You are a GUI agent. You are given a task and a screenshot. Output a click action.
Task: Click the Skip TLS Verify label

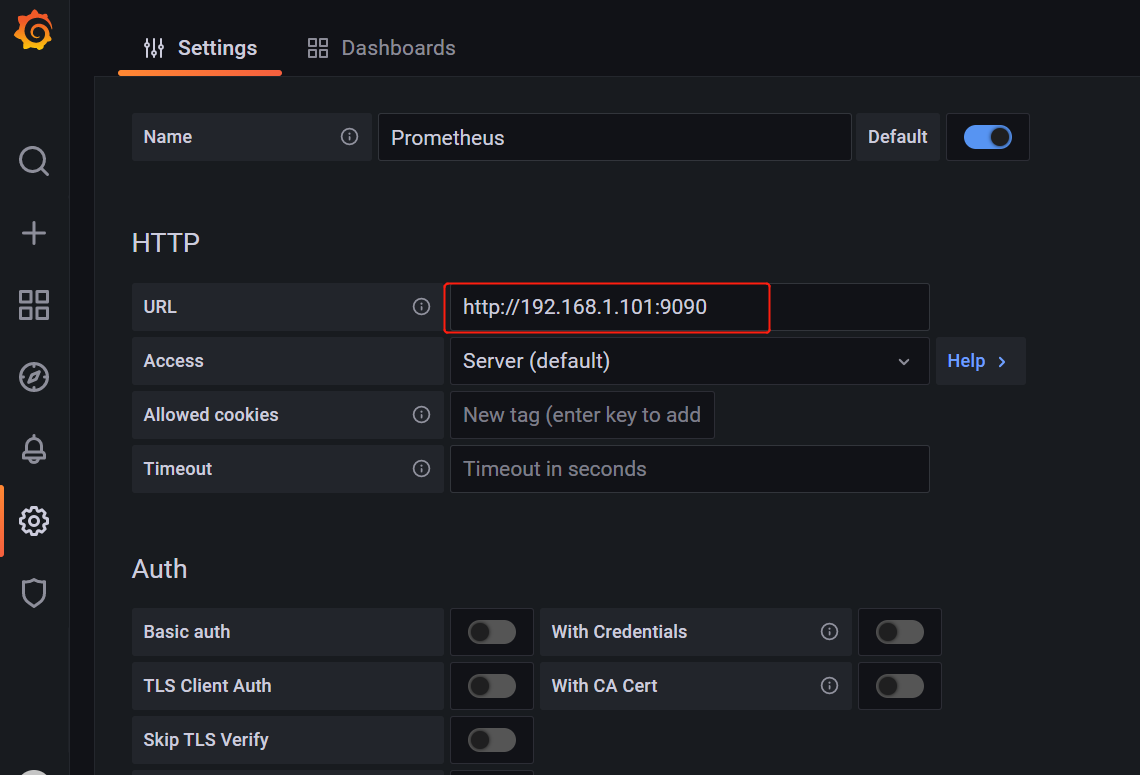(206, 739)
